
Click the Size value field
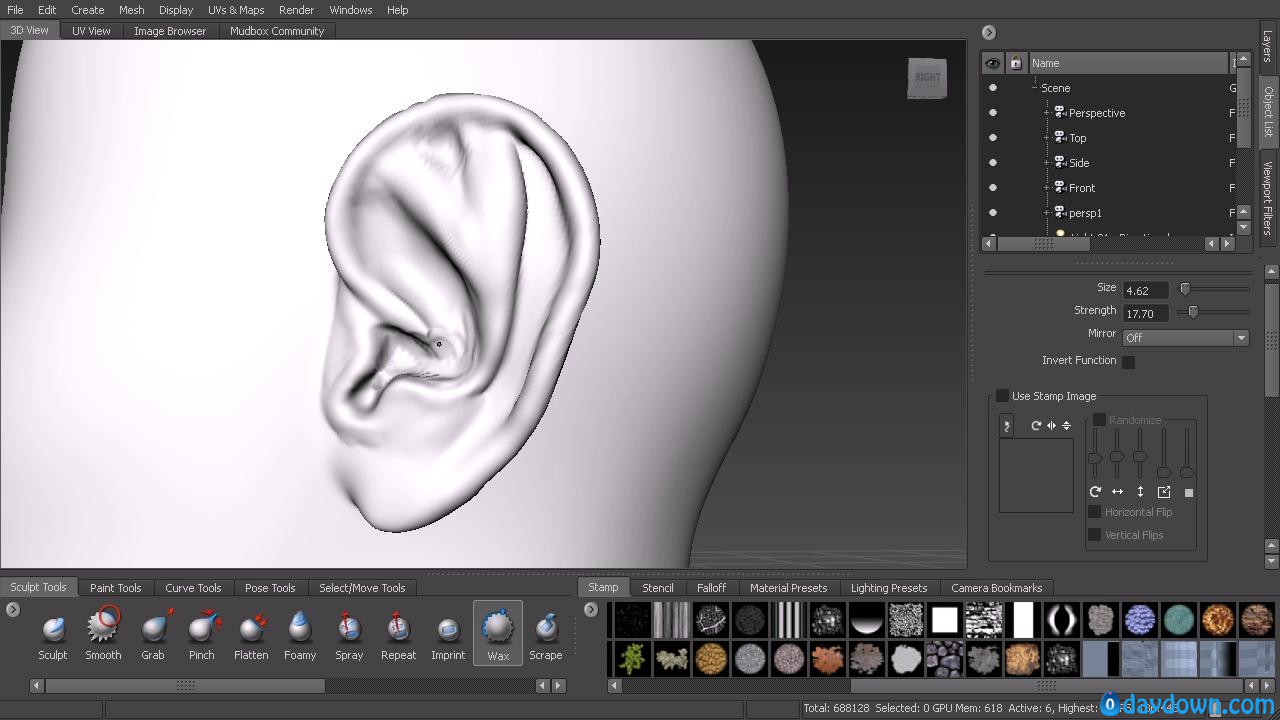[x=1146, y=291]
